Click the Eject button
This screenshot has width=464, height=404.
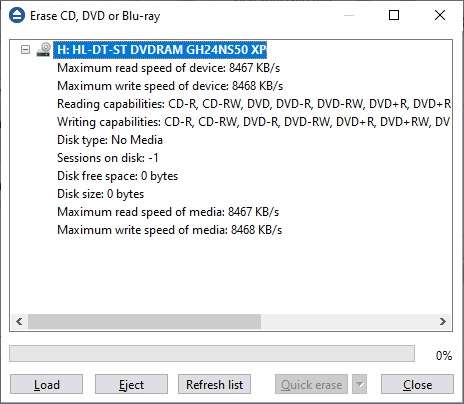click(x=131, y=384)
